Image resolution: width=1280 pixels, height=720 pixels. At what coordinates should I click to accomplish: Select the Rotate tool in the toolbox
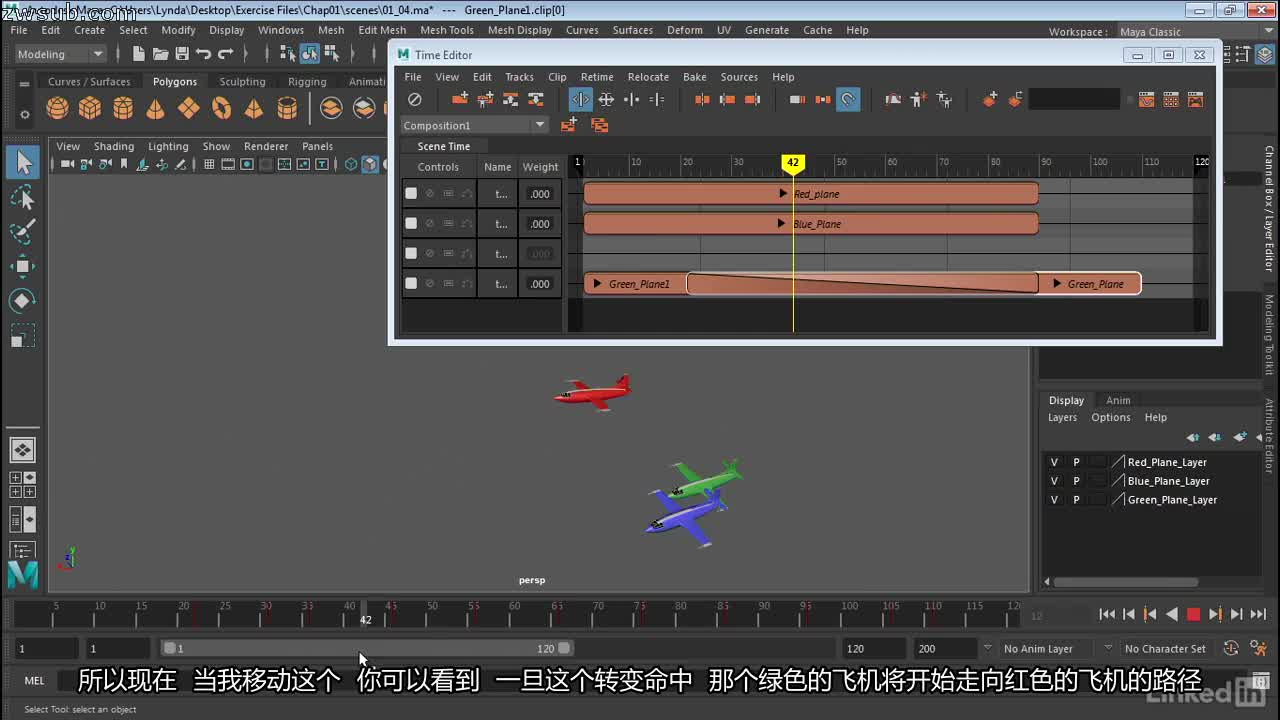click(x=24, y=299)
